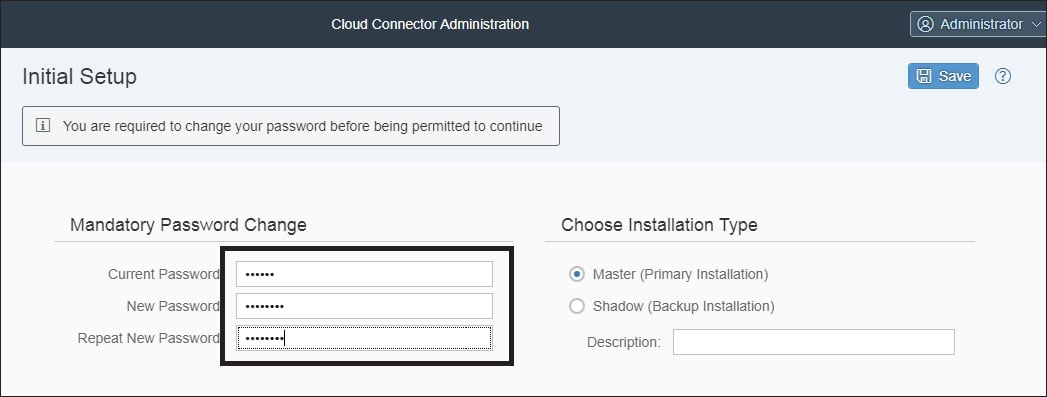
Task: Click the Save button
Action: (943, 76)
